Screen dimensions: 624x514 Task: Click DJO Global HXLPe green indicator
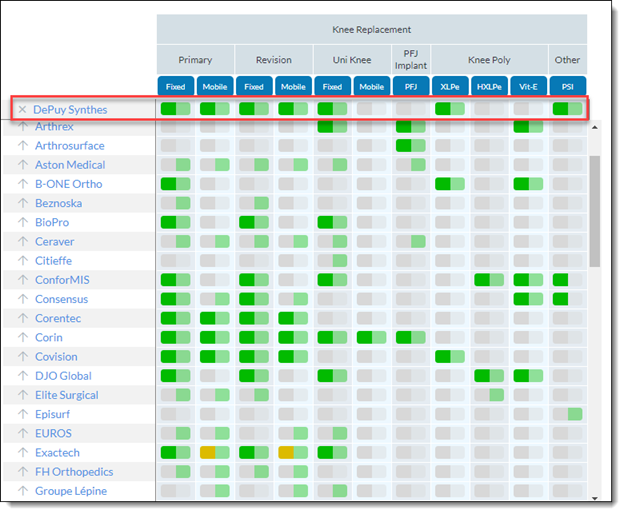coord(489,376)
